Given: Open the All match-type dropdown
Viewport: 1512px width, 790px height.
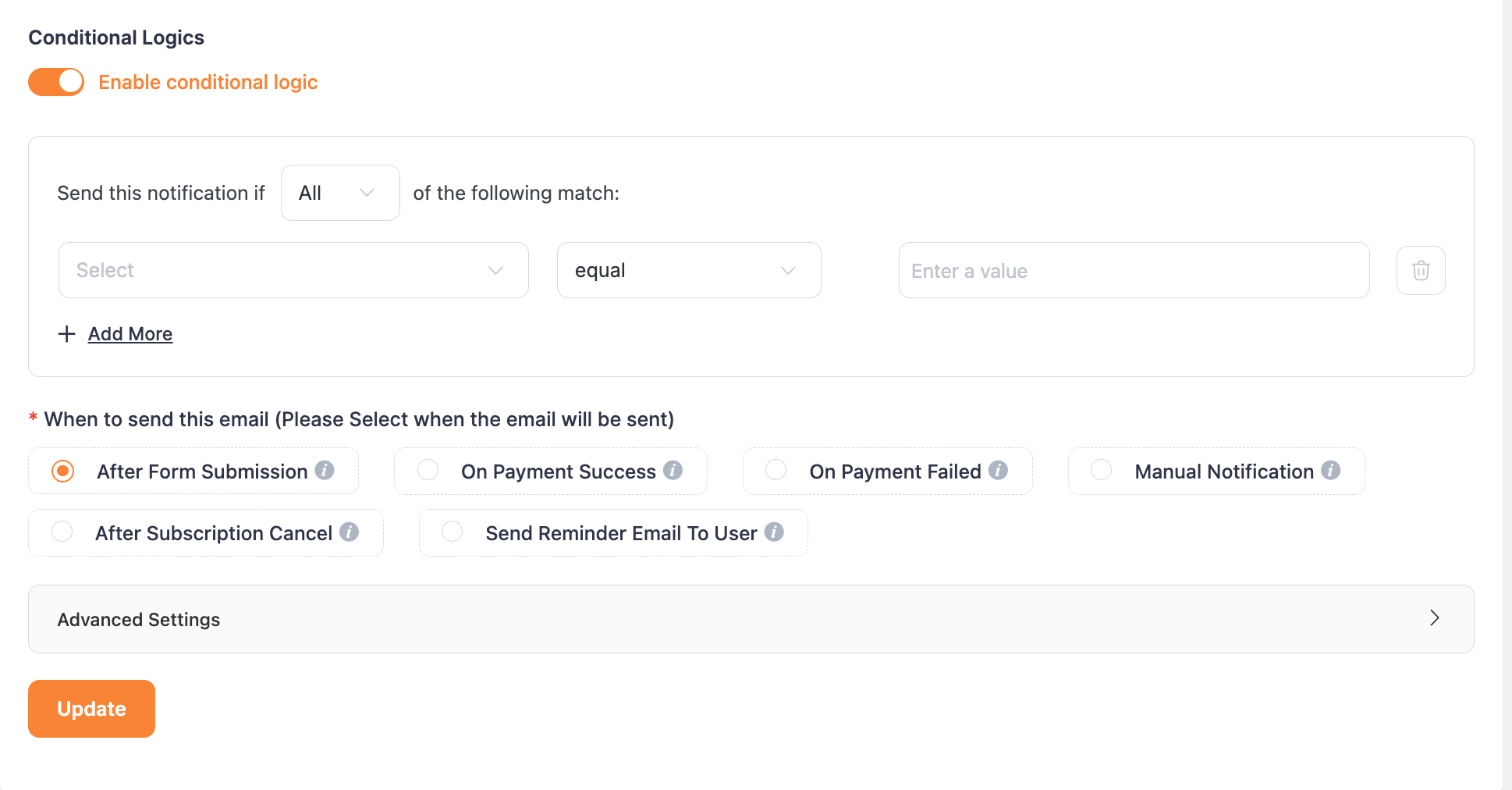Looking at the screenshot, I should 339,193.
